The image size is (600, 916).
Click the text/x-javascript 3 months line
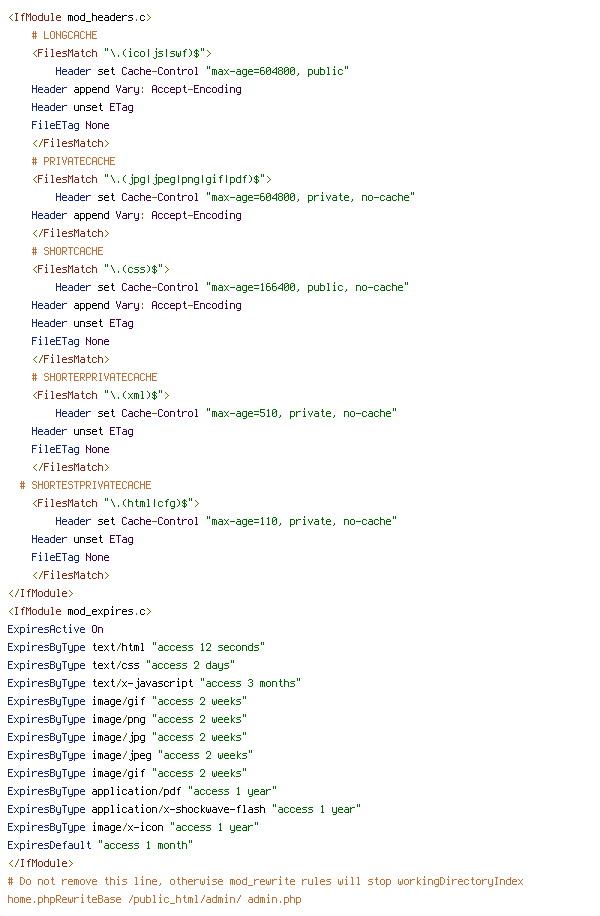tap(154, 683)
